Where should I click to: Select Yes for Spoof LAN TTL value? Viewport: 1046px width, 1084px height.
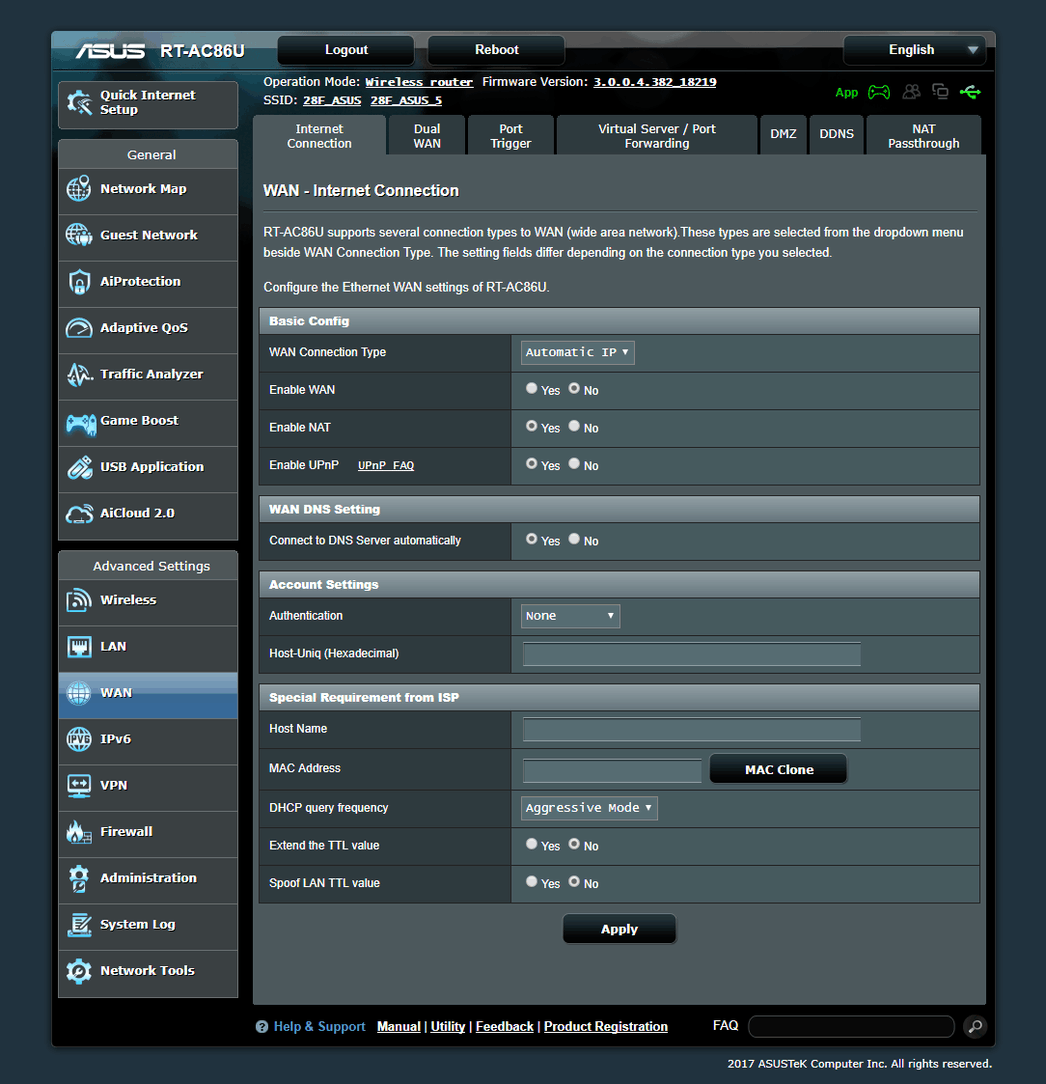[x=531, y=881]
